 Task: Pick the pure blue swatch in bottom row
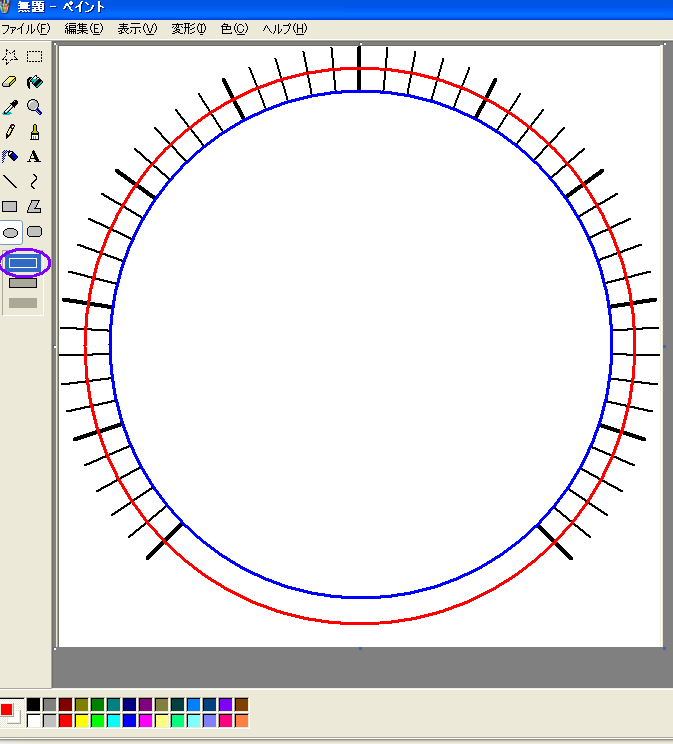130,721
